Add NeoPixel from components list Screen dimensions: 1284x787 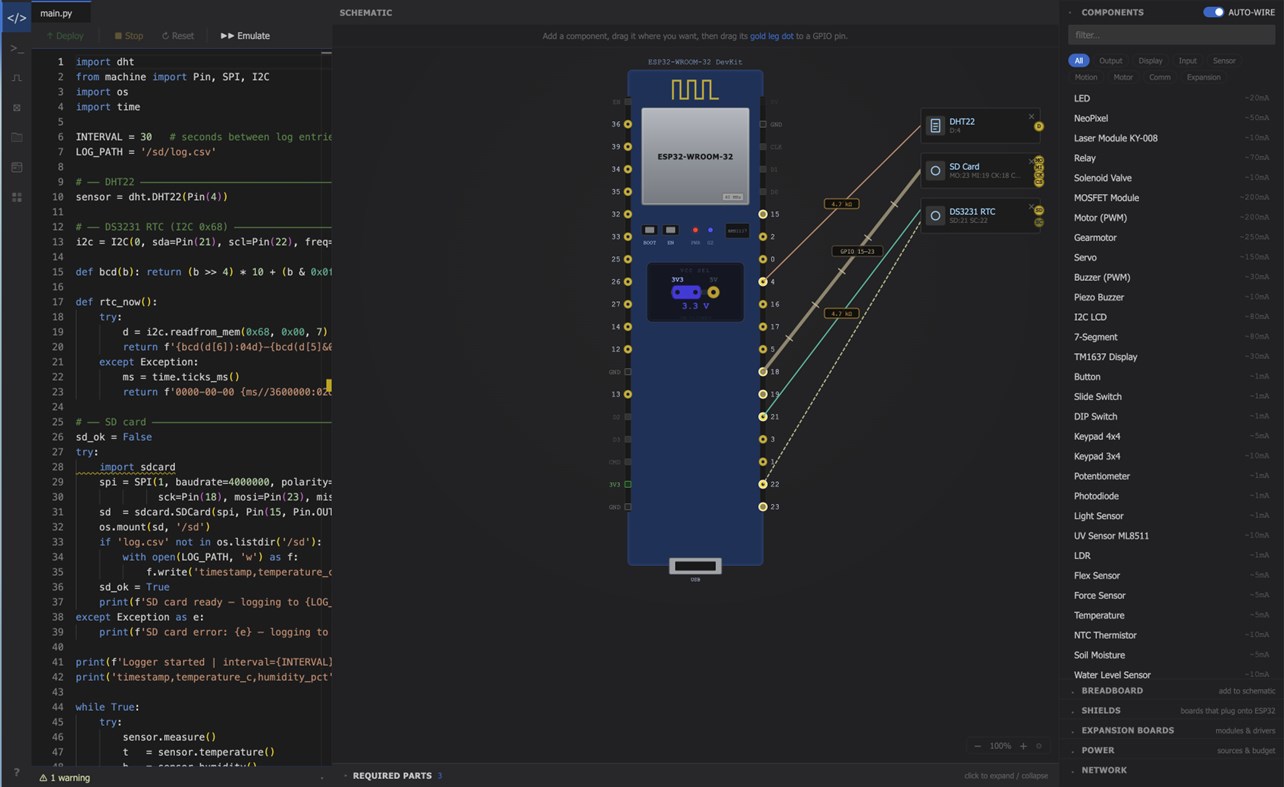point(1172,118)
